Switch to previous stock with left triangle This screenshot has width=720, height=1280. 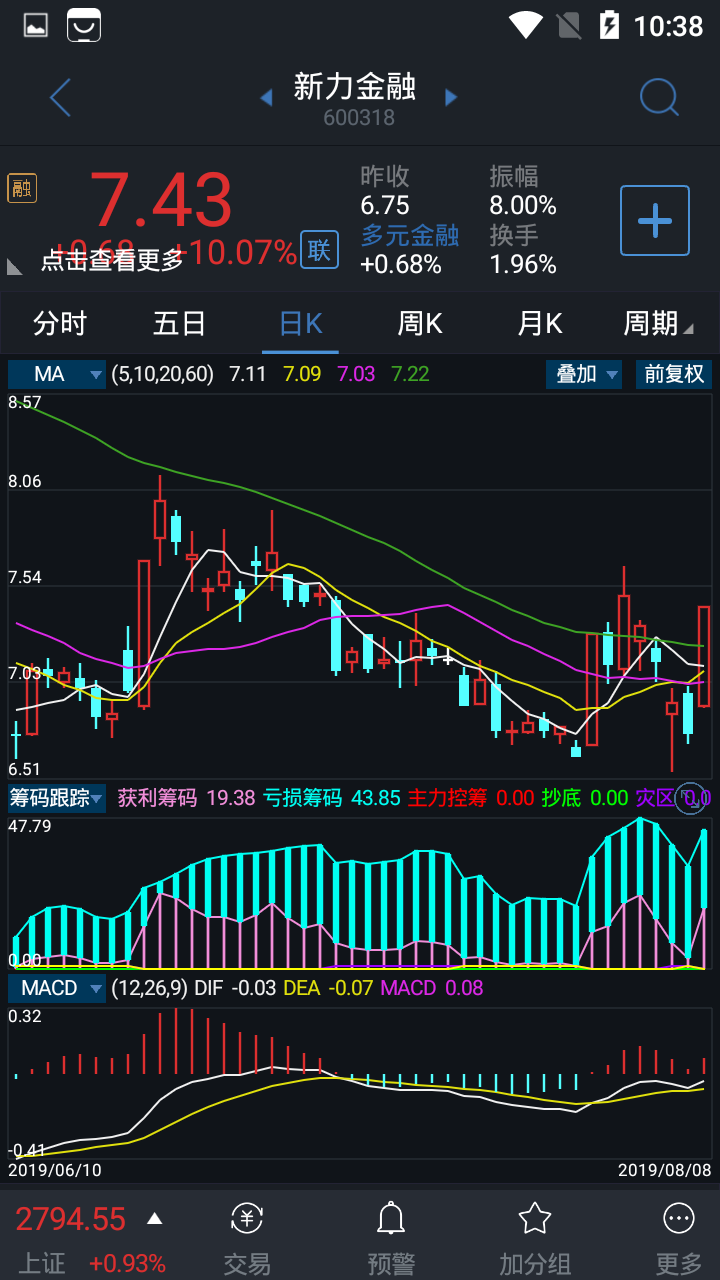pyautogui.click(x=266, y=97)
